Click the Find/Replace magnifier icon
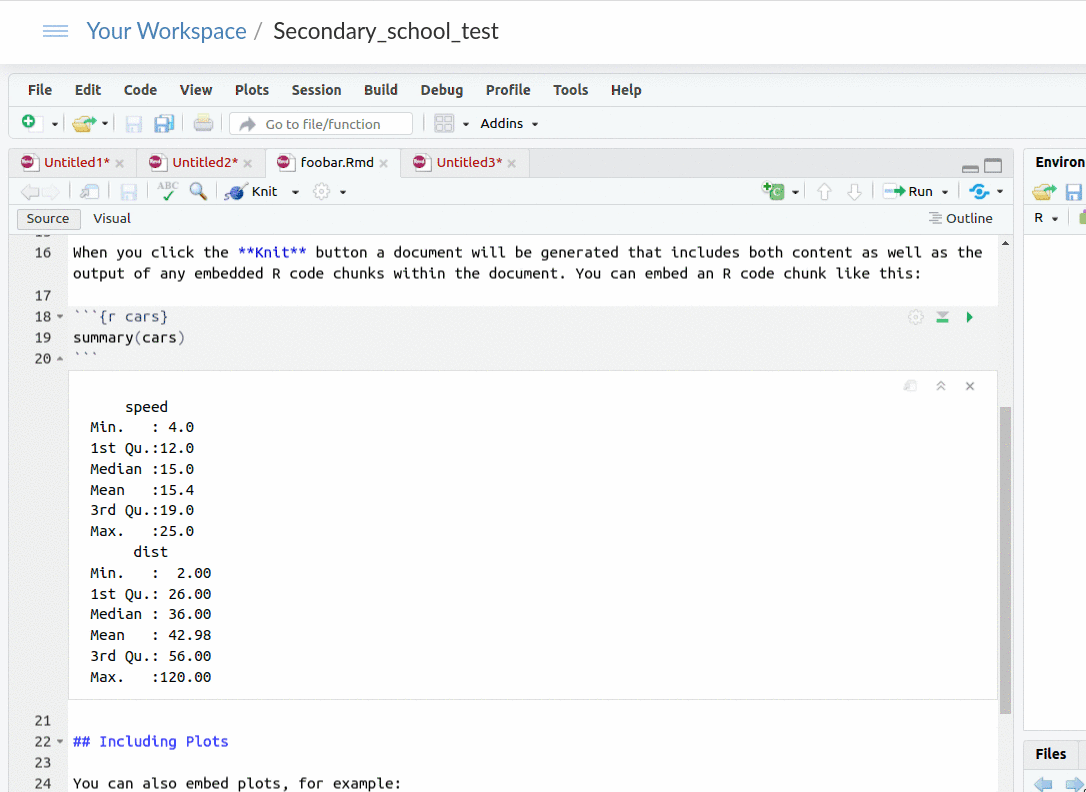 [x=198, y=191]
